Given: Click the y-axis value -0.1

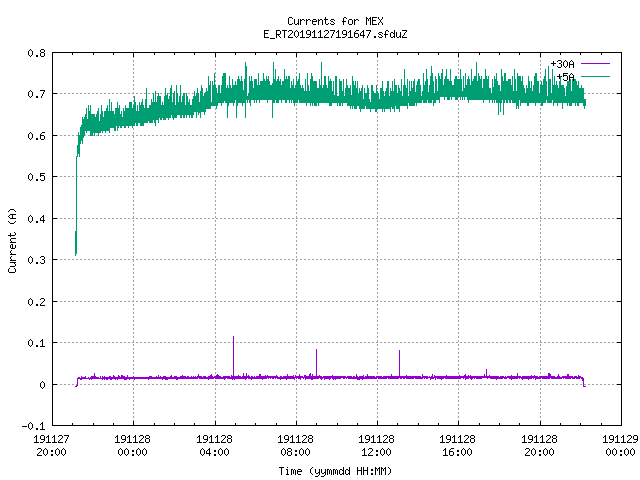Looking at the screenshot, I should pyautogui.click(x=33, y=426).
